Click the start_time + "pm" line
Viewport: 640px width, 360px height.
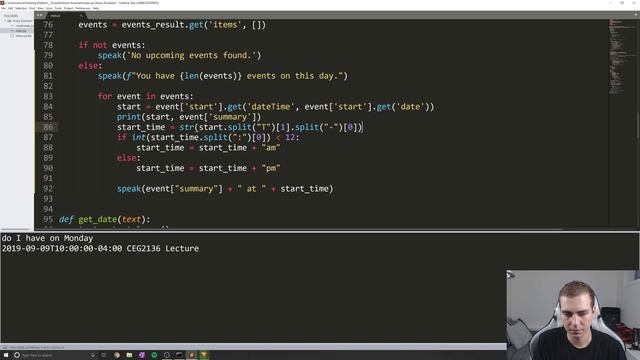208,168
